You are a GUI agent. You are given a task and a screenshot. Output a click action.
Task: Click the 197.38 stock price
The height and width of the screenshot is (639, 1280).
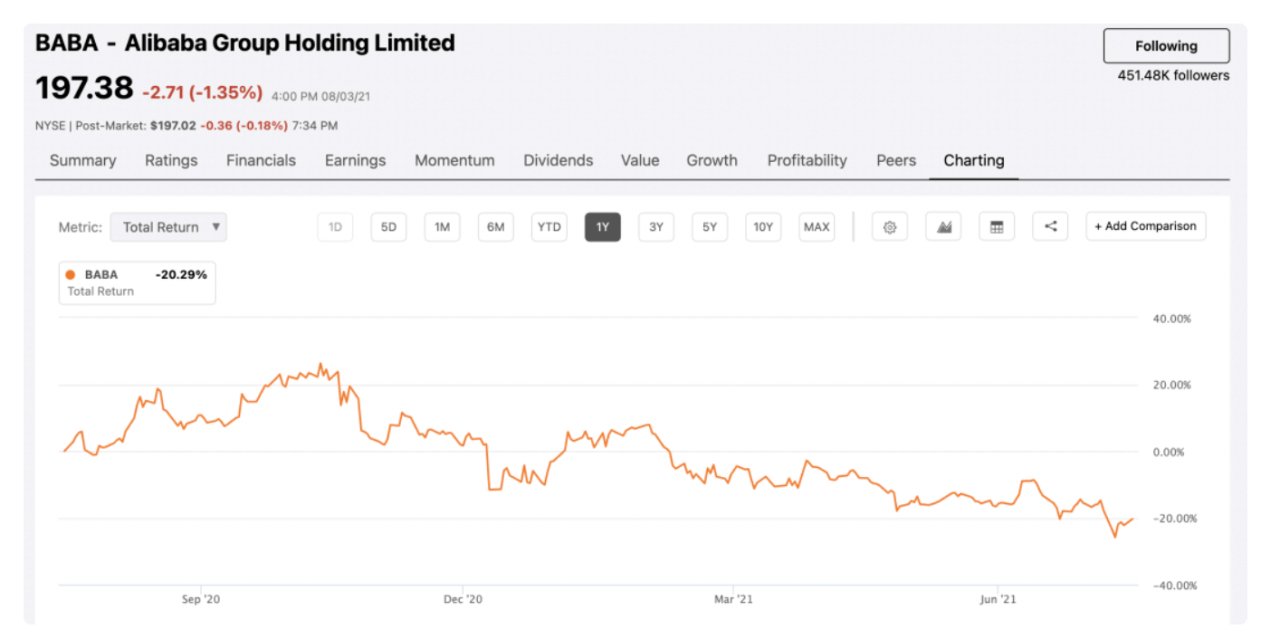(84, 89)
